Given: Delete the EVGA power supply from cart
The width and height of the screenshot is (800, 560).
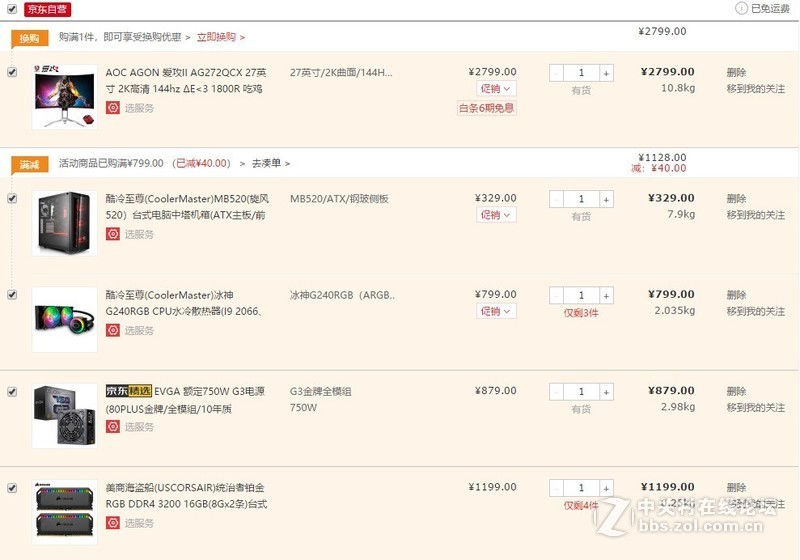Looking at the screenshot, I should (736, 391).
